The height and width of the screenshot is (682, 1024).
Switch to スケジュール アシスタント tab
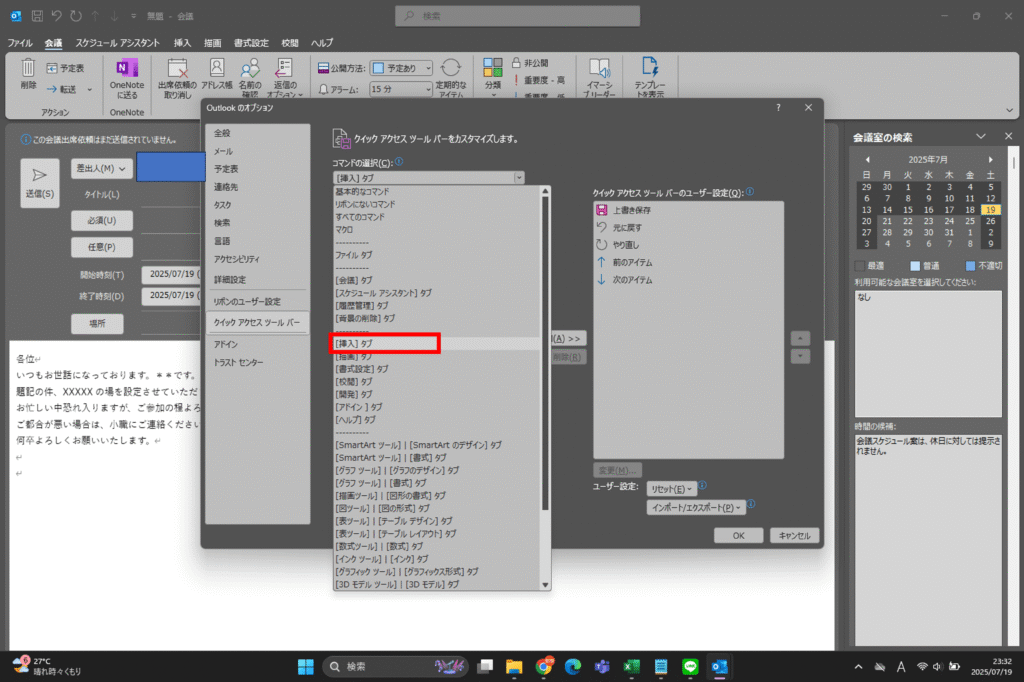pyautogui.click(x=118, y=43)
